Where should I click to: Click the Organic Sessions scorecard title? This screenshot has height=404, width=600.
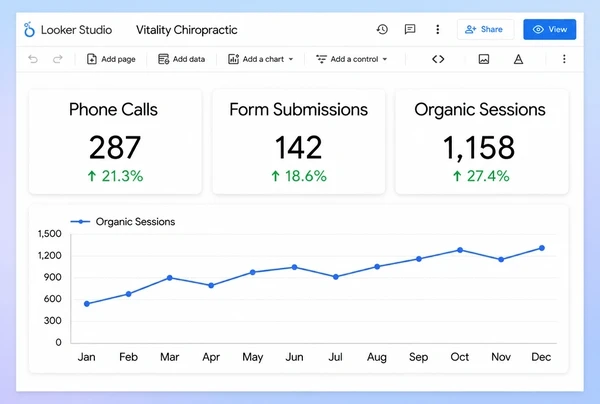[x=480, y=110]
